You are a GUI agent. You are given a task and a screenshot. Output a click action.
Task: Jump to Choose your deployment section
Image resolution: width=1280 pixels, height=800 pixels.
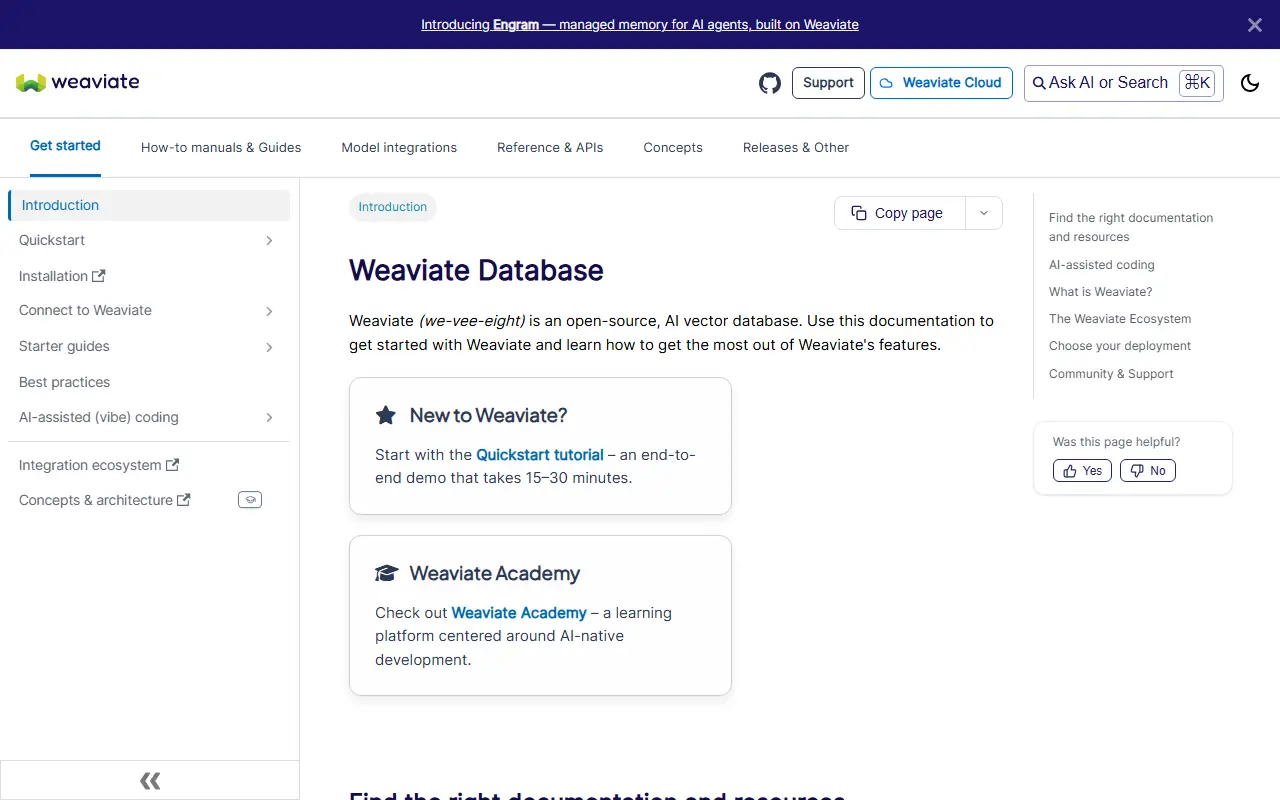pyautogui.click(x=1120, y=346)
